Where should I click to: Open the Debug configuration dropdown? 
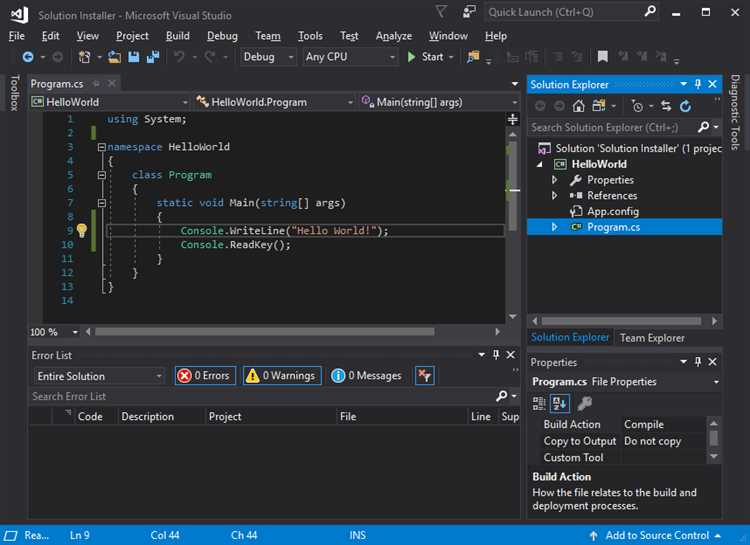(268, 57)
